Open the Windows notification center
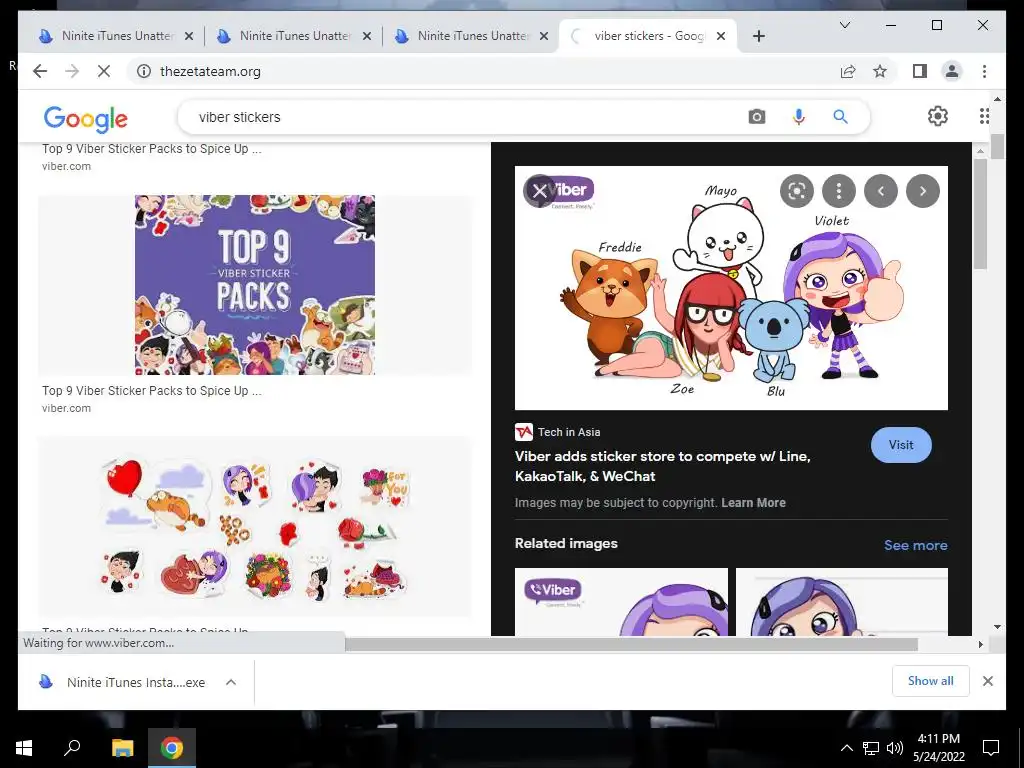 click(991, 748)
